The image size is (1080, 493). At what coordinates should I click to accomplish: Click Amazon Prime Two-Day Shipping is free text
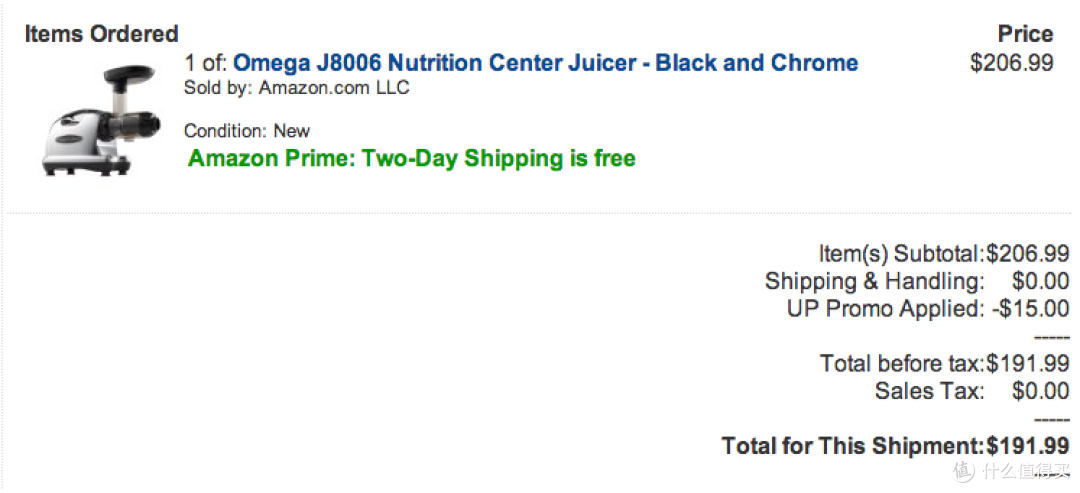(412, 158)
